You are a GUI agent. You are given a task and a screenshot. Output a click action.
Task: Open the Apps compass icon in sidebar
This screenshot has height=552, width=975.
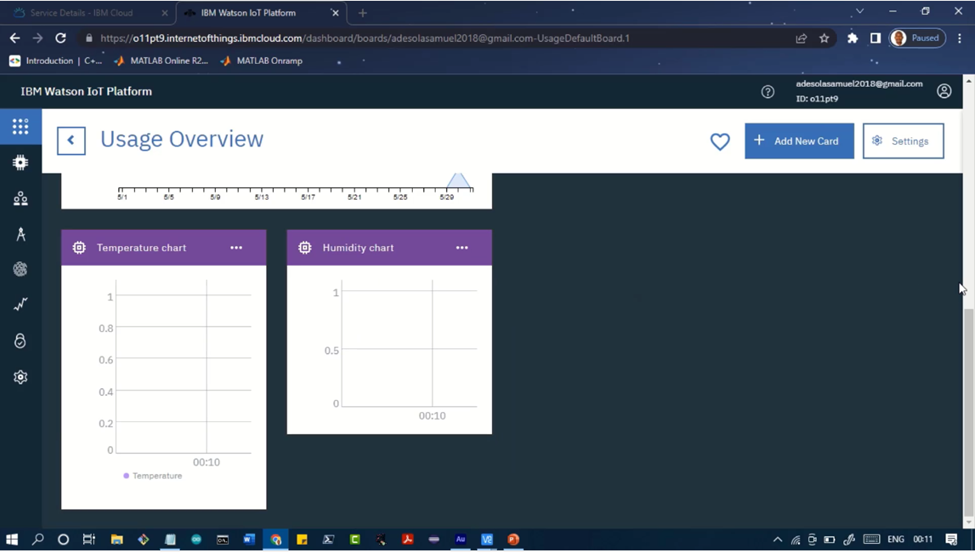click(x=21, y=234)
